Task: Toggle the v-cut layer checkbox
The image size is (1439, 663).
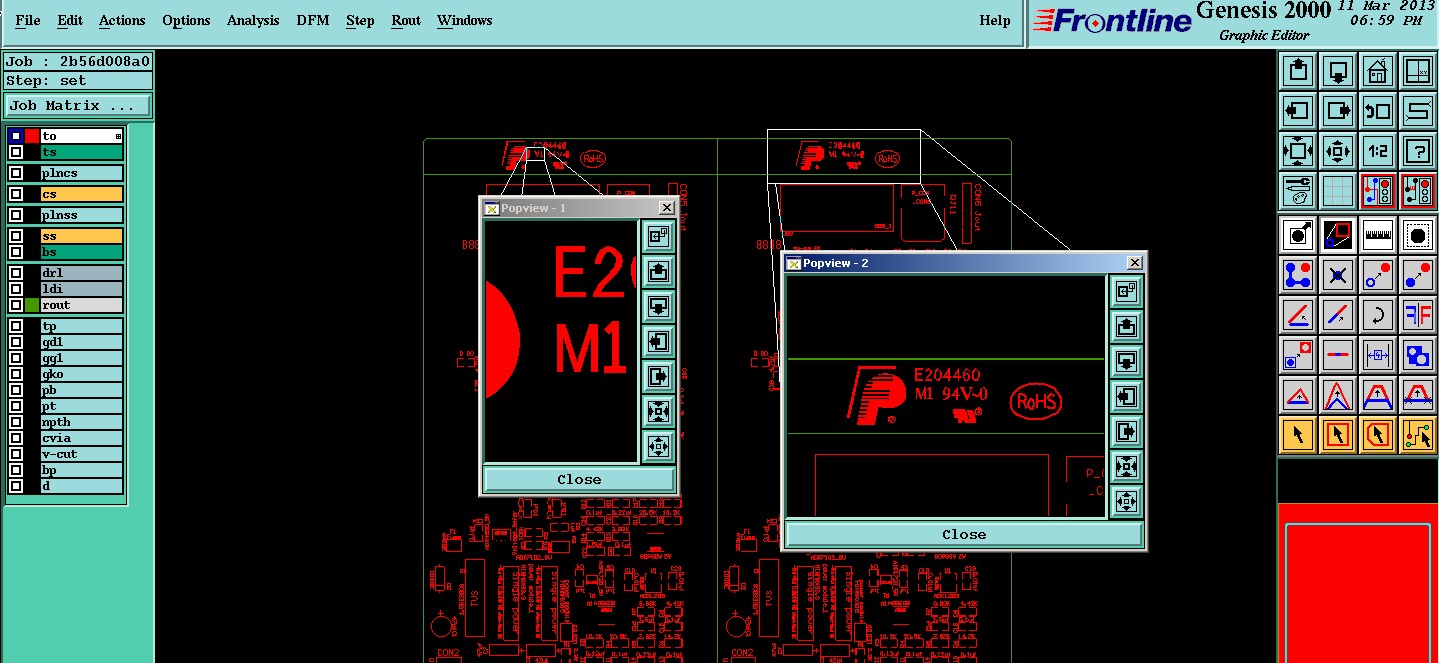Action: click(x=15, y=454)
